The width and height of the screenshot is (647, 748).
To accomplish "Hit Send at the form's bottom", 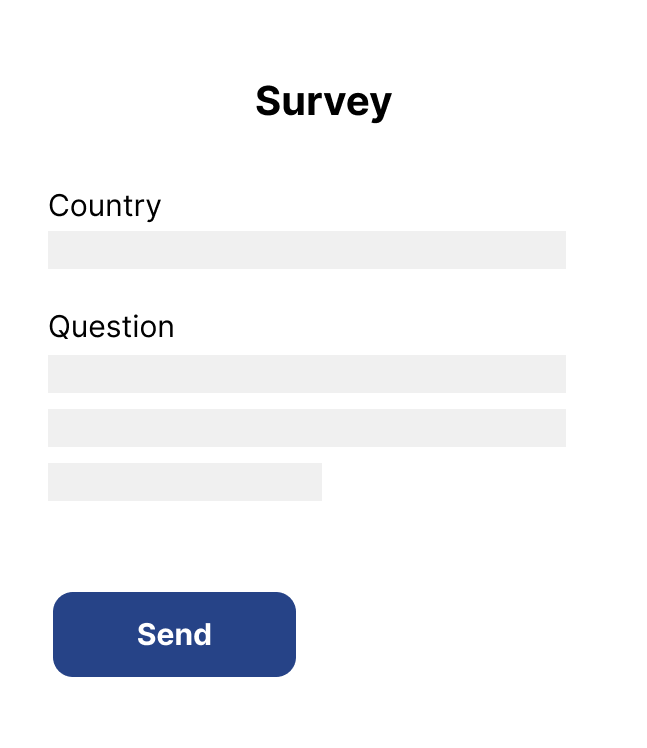I will click(x=174, y=634).
